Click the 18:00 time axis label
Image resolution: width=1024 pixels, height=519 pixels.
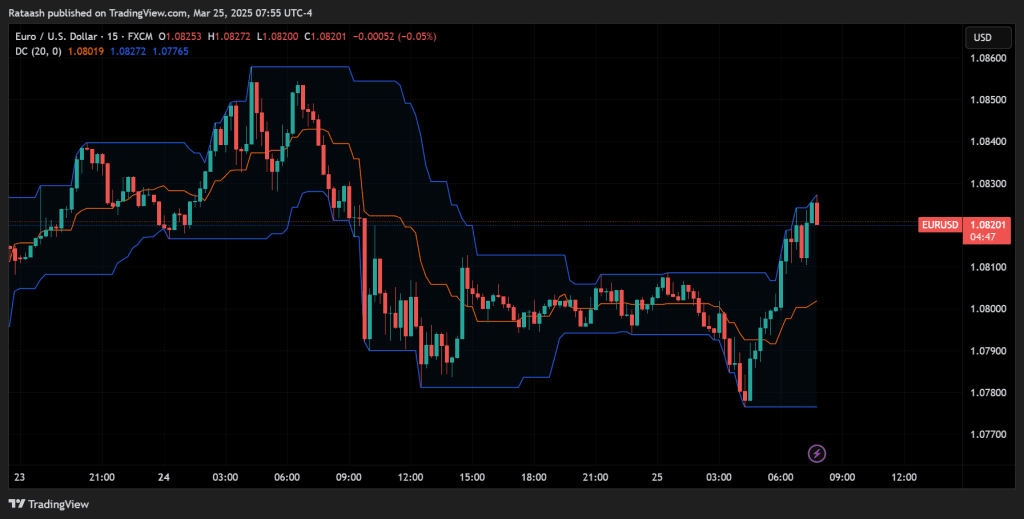pyautogui.click(x=533, y=477)
